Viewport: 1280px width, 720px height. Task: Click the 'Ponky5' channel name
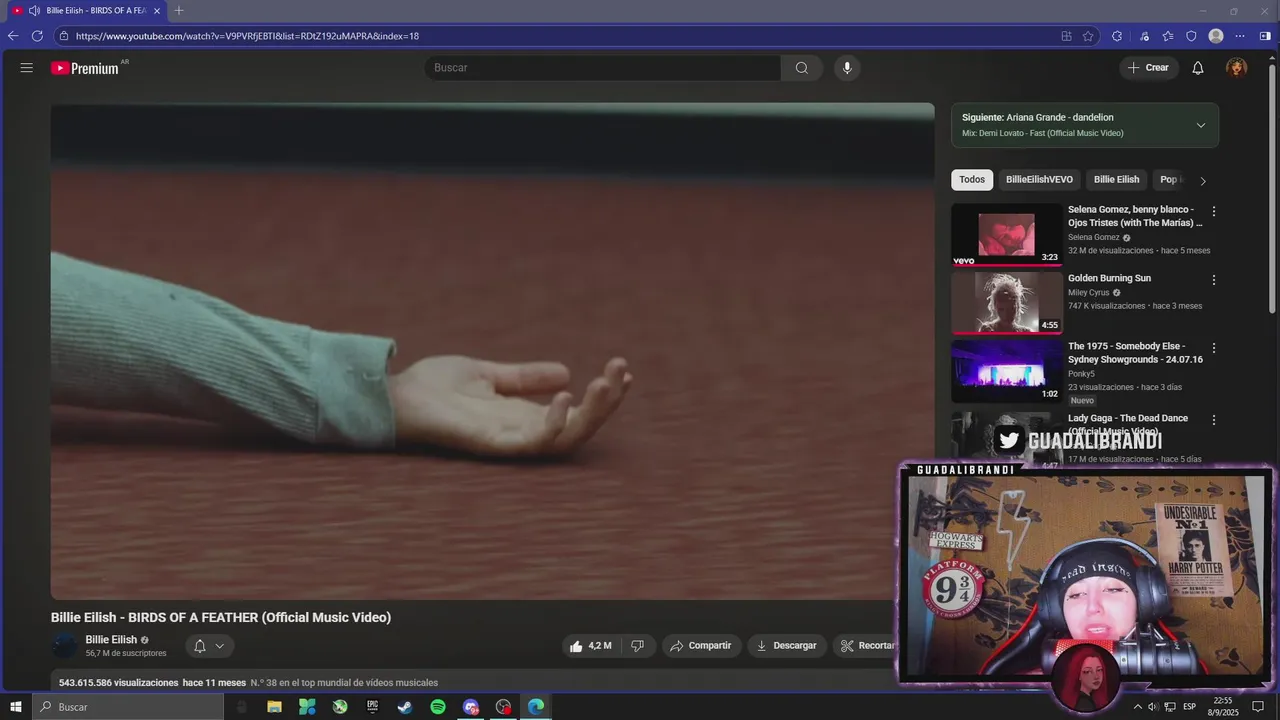1081,374
